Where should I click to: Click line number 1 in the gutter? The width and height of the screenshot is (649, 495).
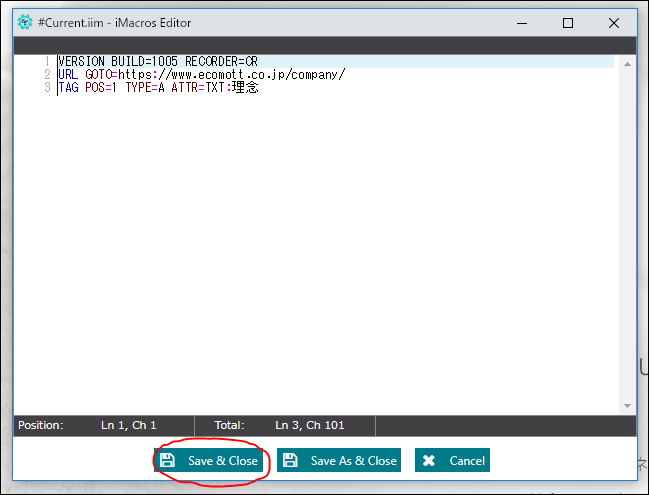point(47,61)
